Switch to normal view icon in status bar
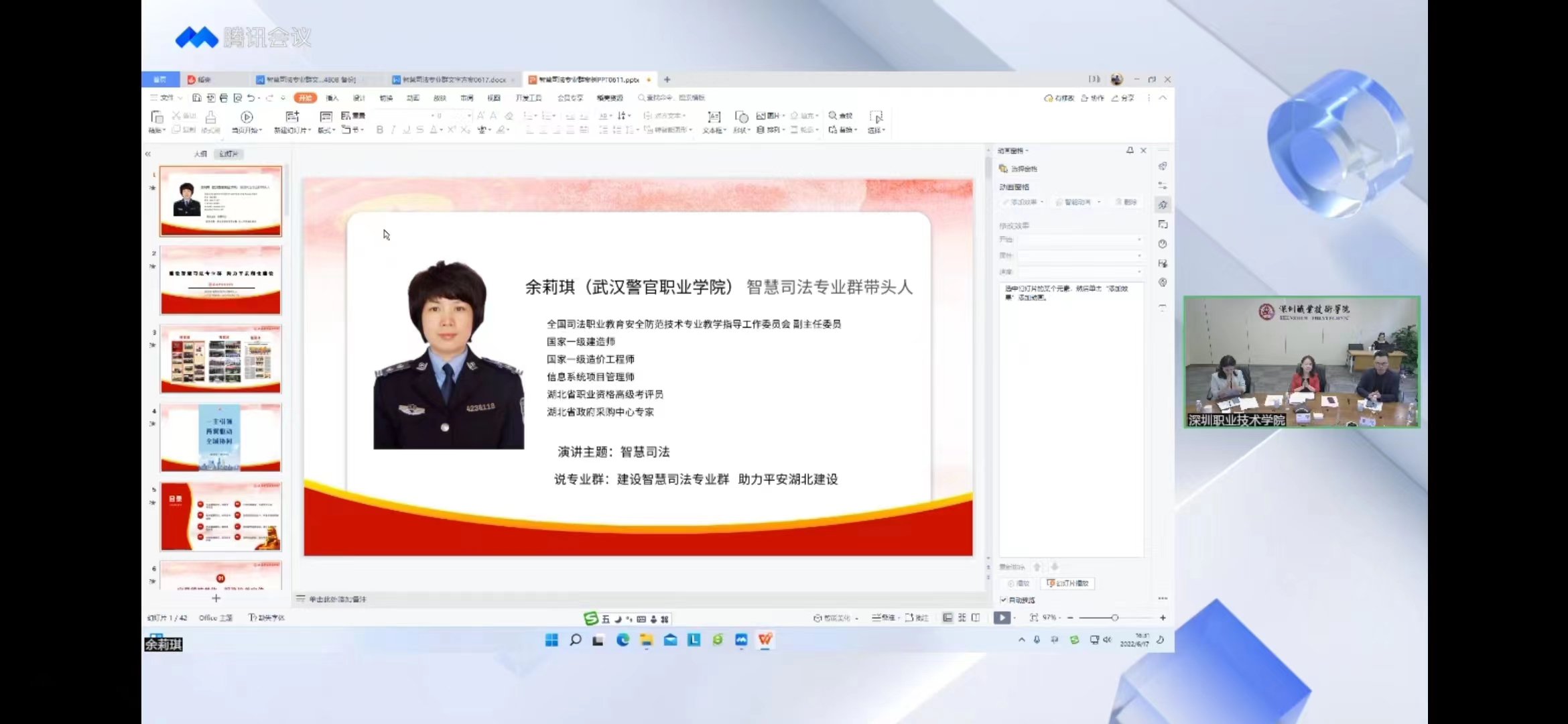The height and width of the screenshot is (724, 1568). pos(948,617)
